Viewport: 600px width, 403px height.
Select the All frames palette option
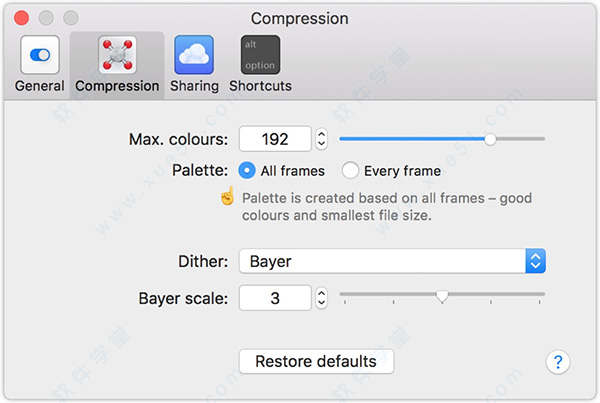(247, 170)
